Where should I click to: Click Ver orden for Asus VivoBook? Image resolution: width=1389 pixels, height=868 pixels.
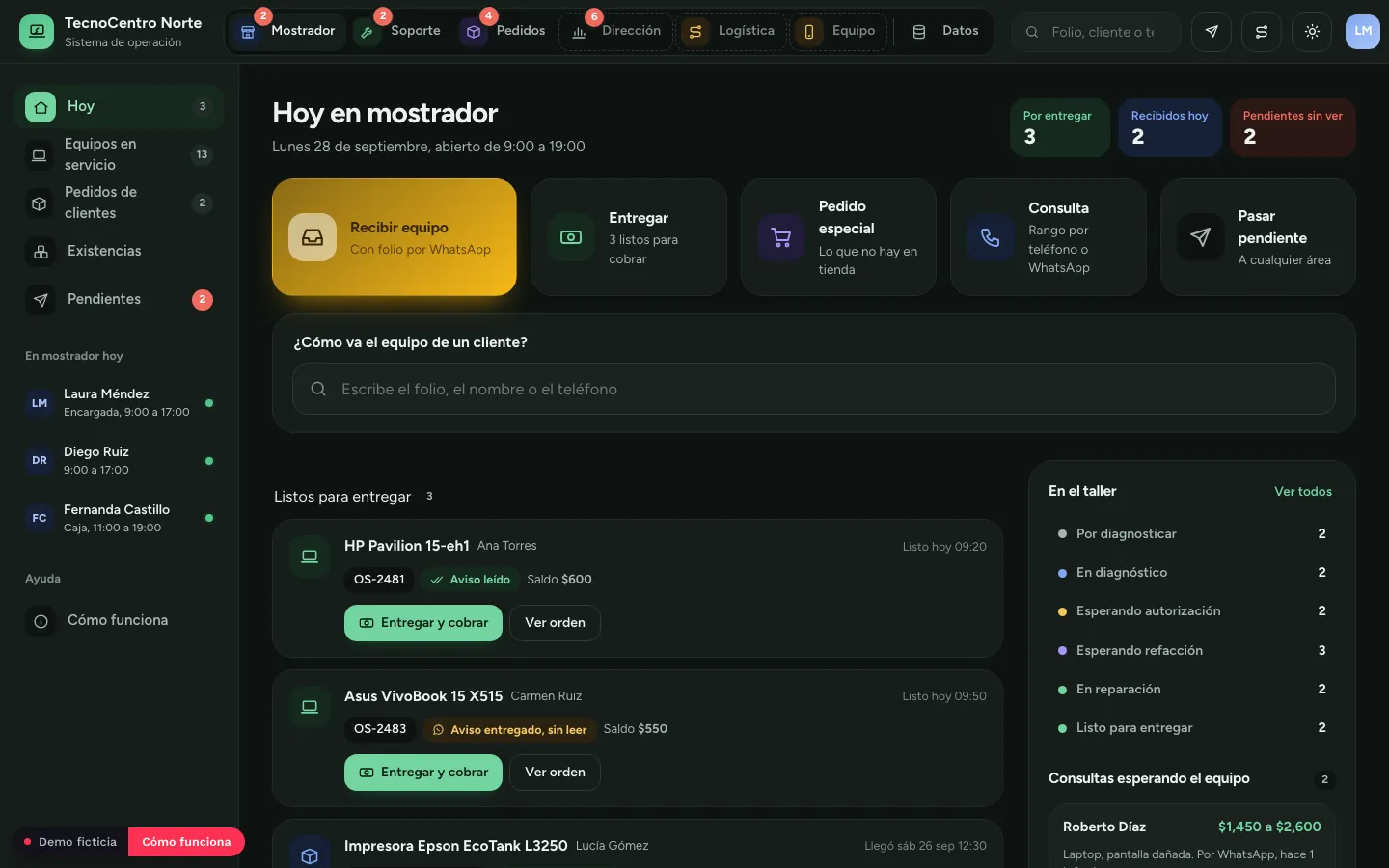point(555,773)
